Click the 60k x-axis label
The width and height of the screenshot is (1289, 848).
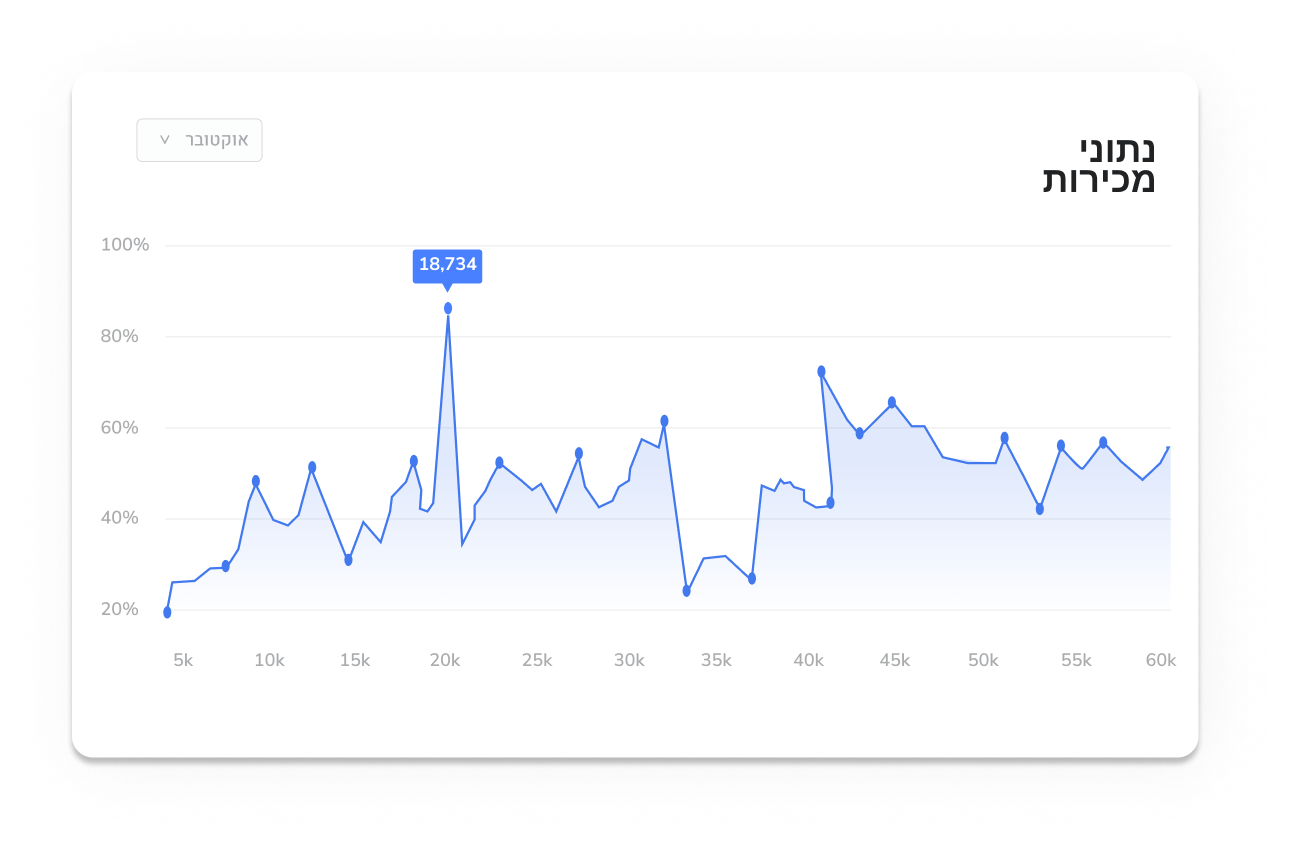(1161, 660)
